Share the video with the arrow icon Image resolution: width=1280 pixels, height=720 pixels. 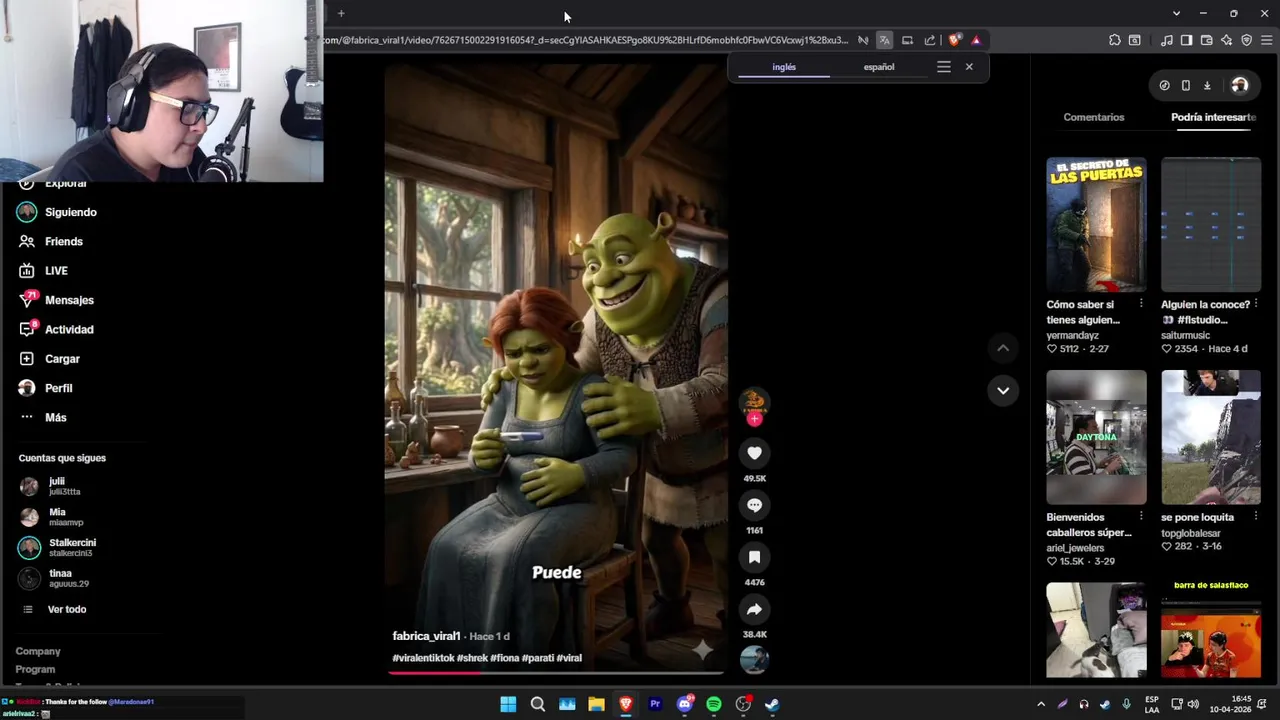(754, 609)
